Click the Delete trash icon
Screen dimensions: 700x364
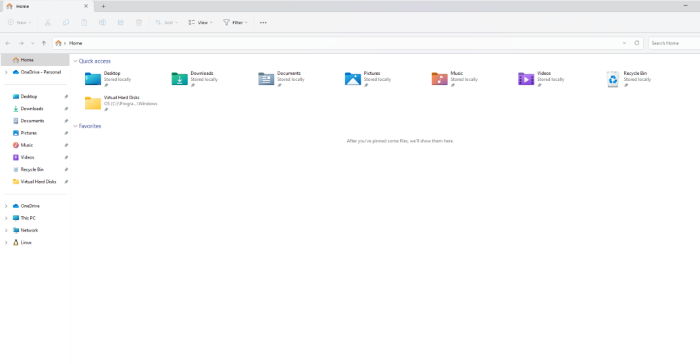(139, 22)
